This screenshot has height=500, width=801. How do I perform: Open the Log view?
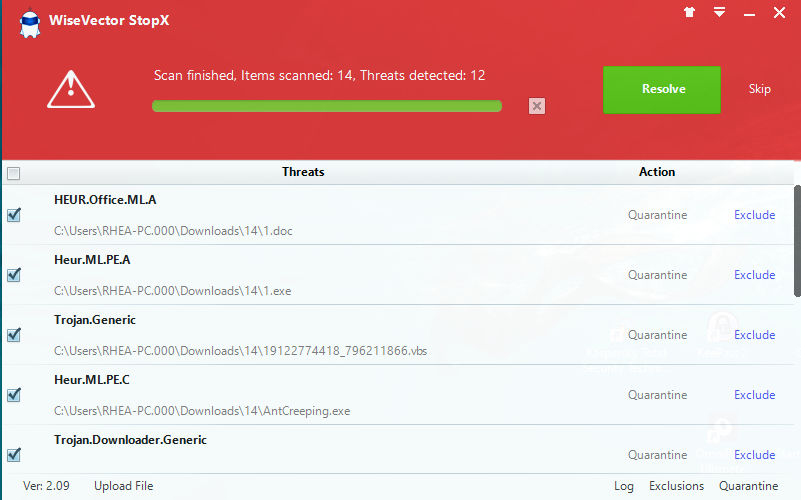point(624,486)
